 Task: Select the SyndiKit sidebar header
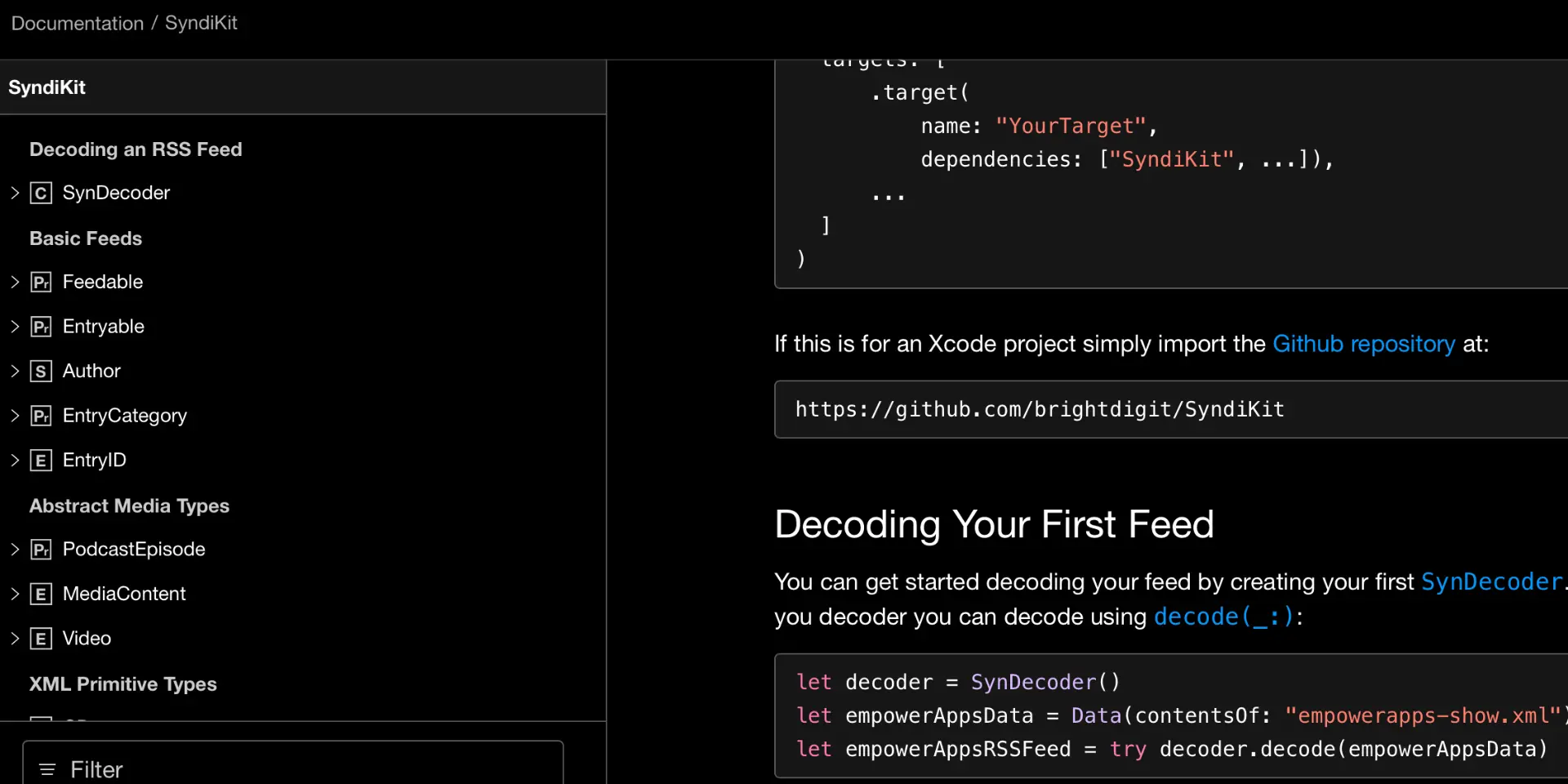[47, 87]
